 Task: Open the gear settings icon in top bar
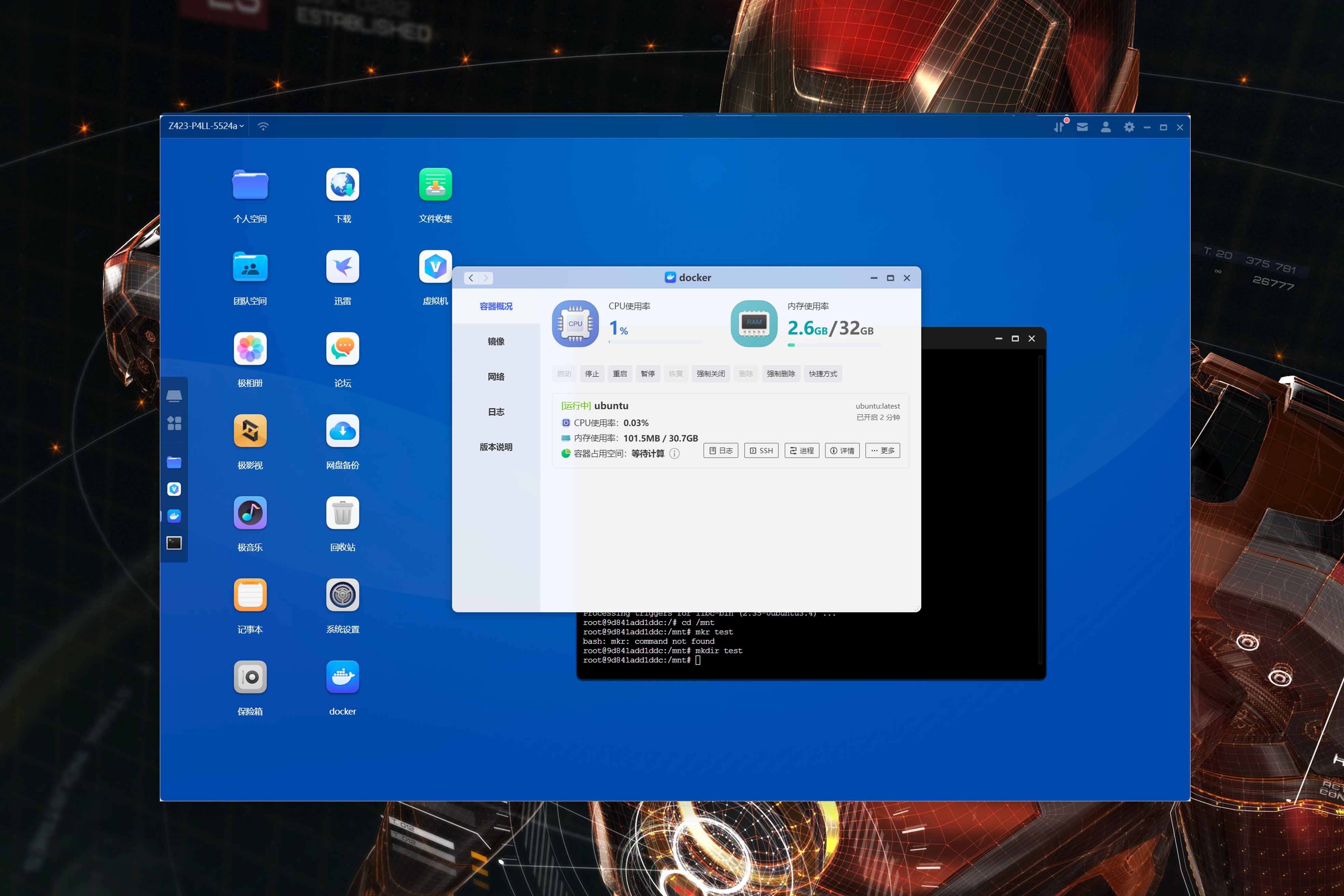click(1129, 127)
